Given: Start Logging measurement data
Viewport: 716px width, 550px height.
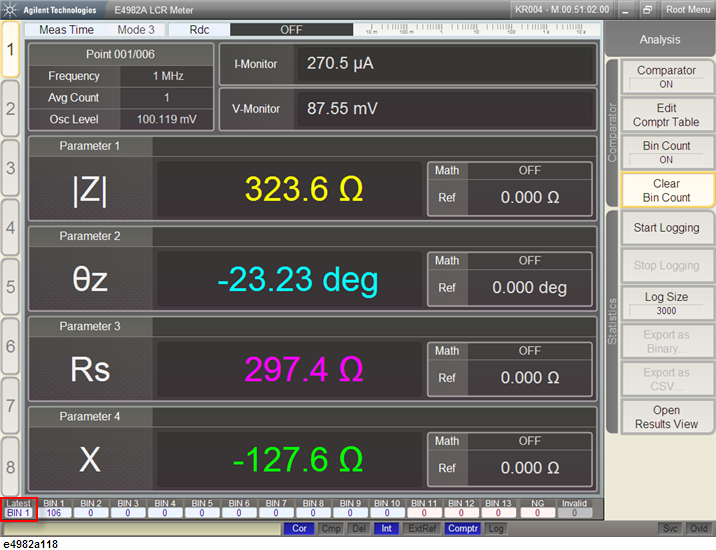Looking at the screenshot, I should 666,228.
